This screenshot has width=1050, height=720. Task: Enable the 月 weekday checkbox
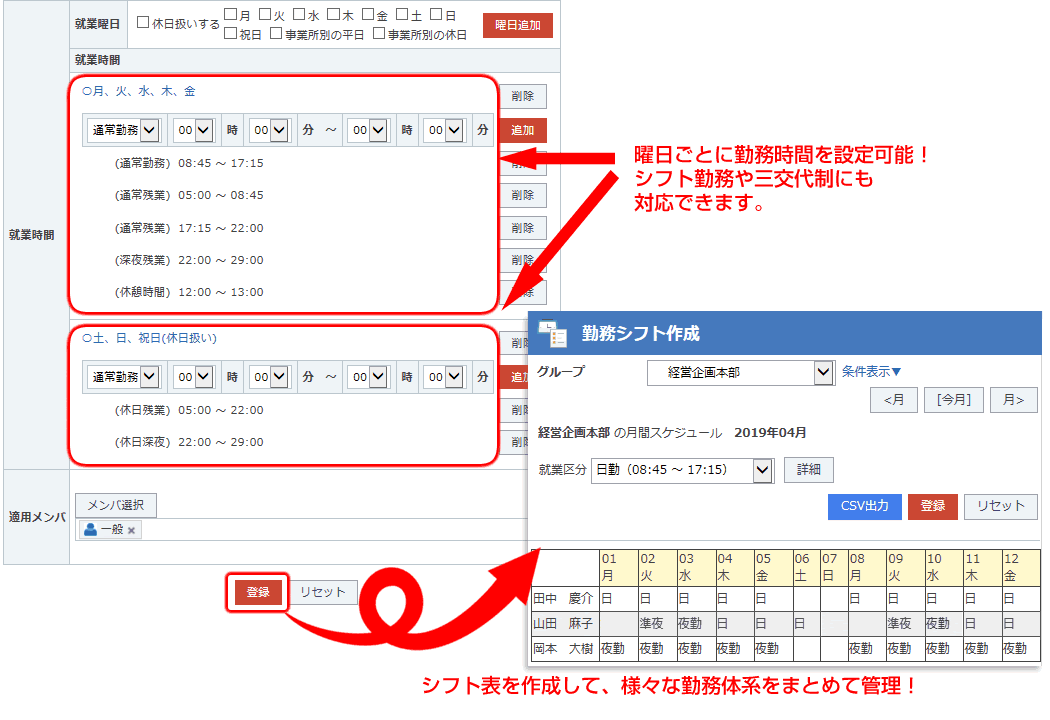click(231, 15)
